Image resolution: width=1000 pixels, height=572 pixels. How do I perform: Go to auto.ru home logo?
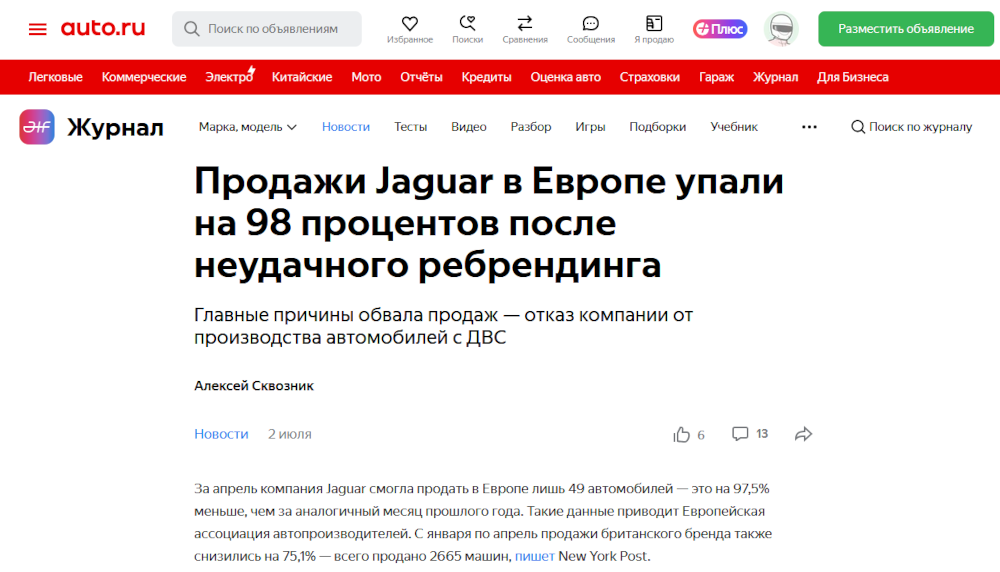pos(103,28)
